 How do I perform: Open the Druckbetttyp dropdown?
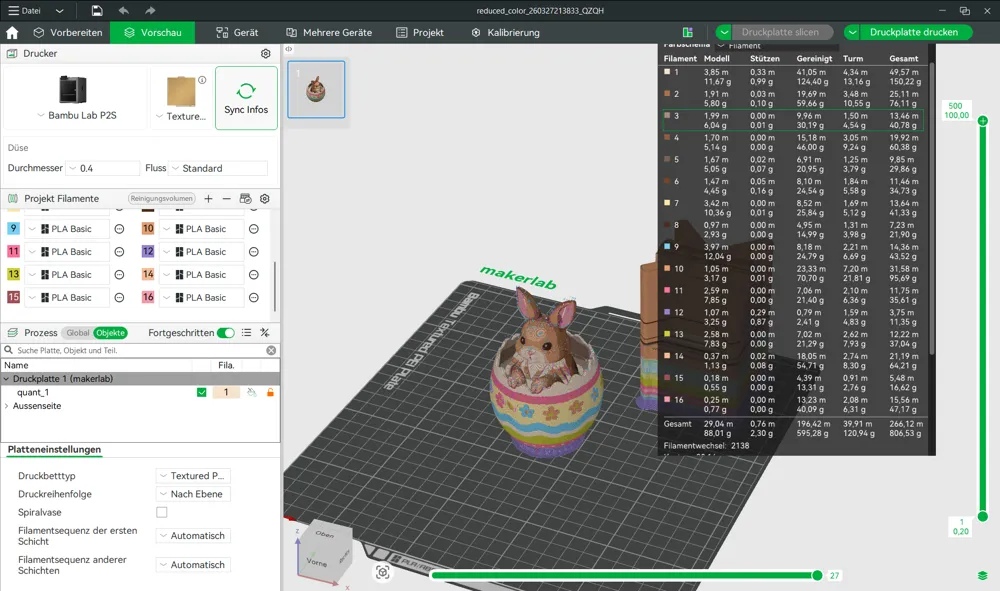(x=193, y=476)
